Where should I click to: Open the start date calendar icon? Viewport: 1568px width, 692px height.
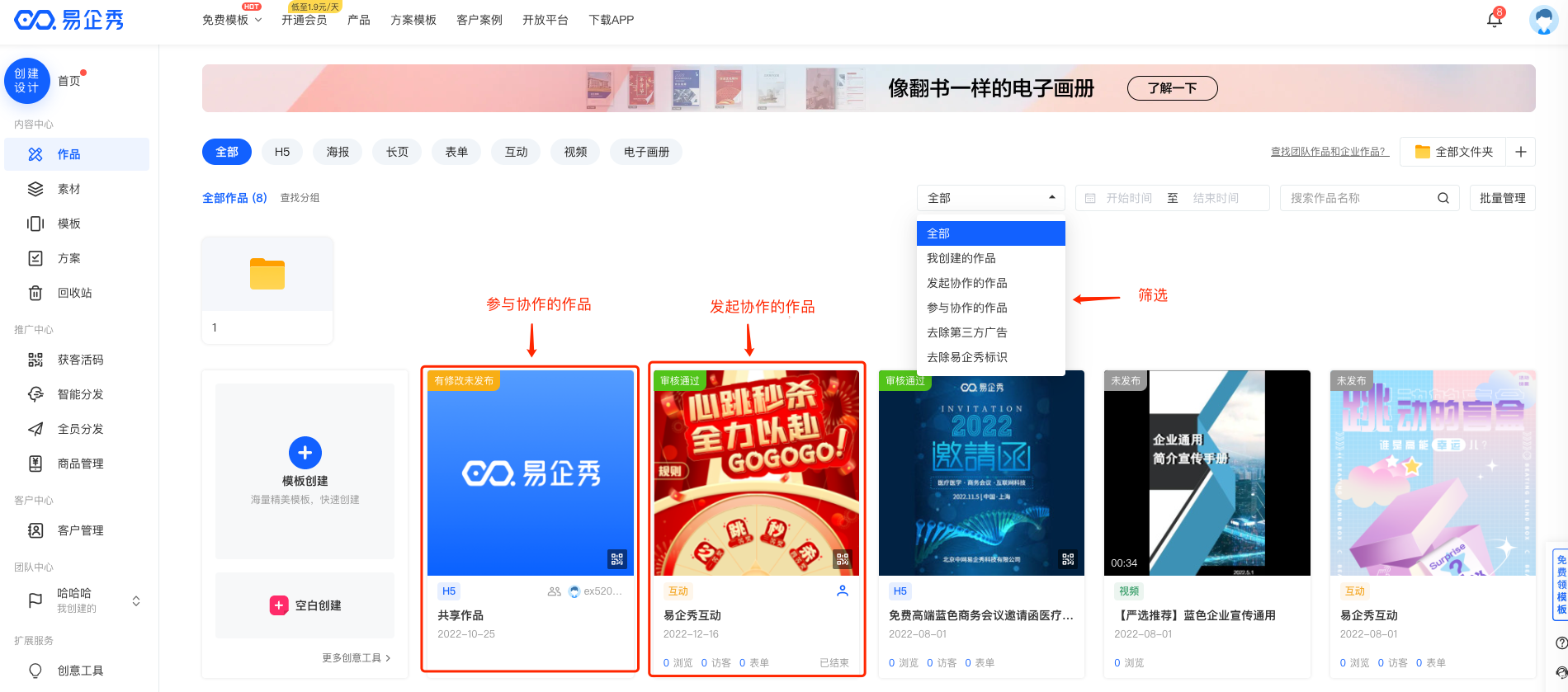(1090, 198)
